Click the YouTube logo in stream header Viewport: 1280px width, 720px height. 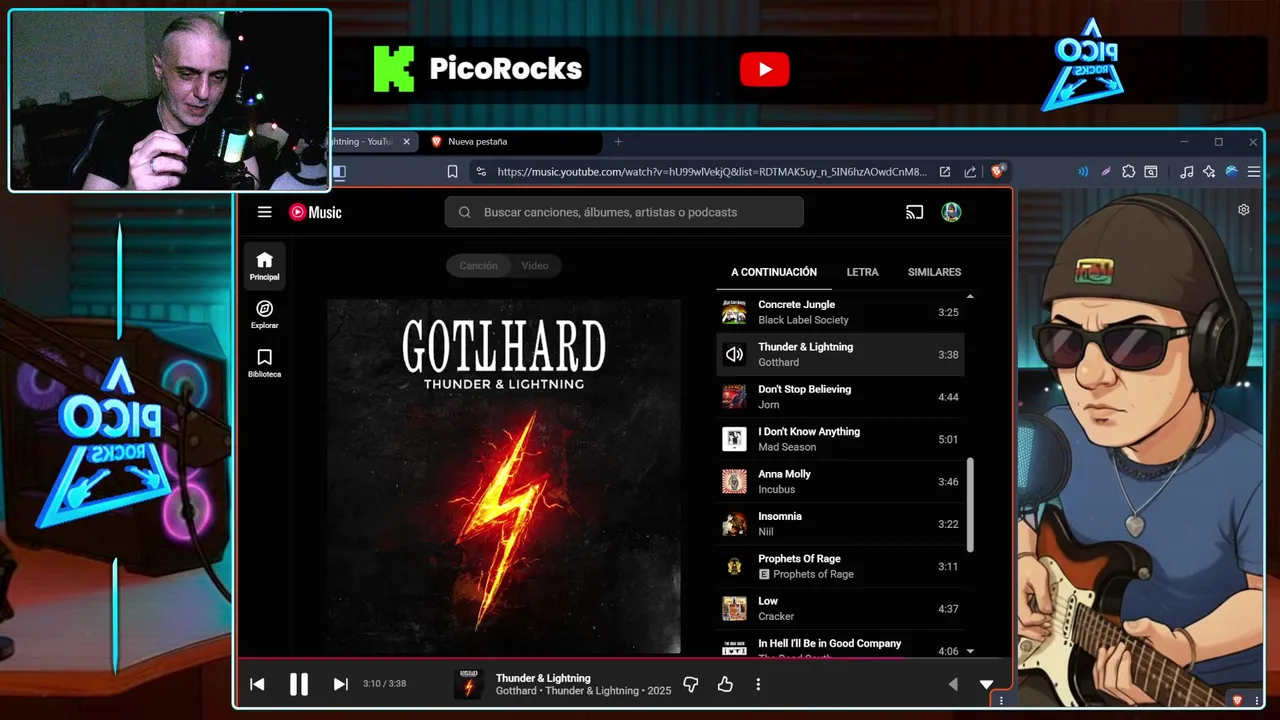pos(765,69)
